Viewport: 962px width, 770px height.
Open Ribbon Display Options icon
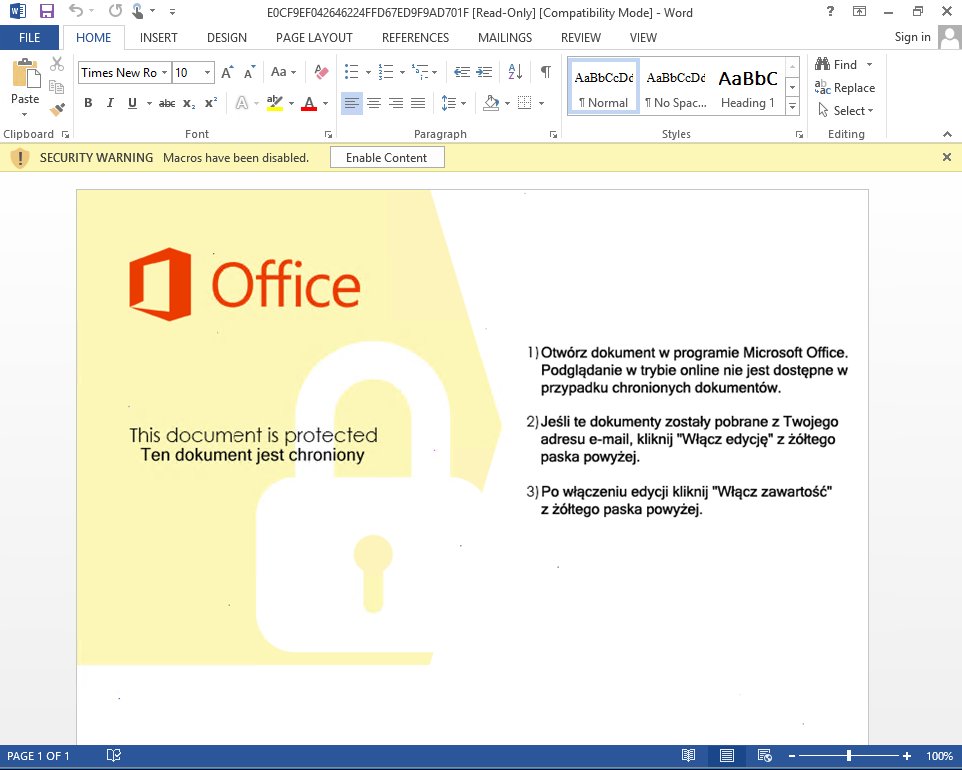pos(860,11)
